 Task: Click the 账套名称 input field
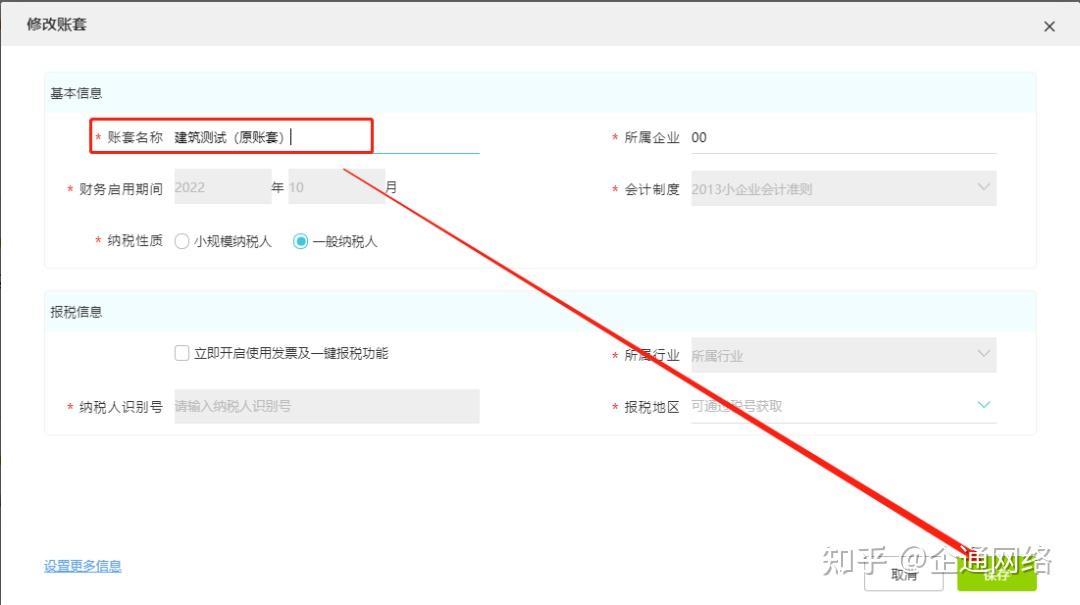point(326,136)
